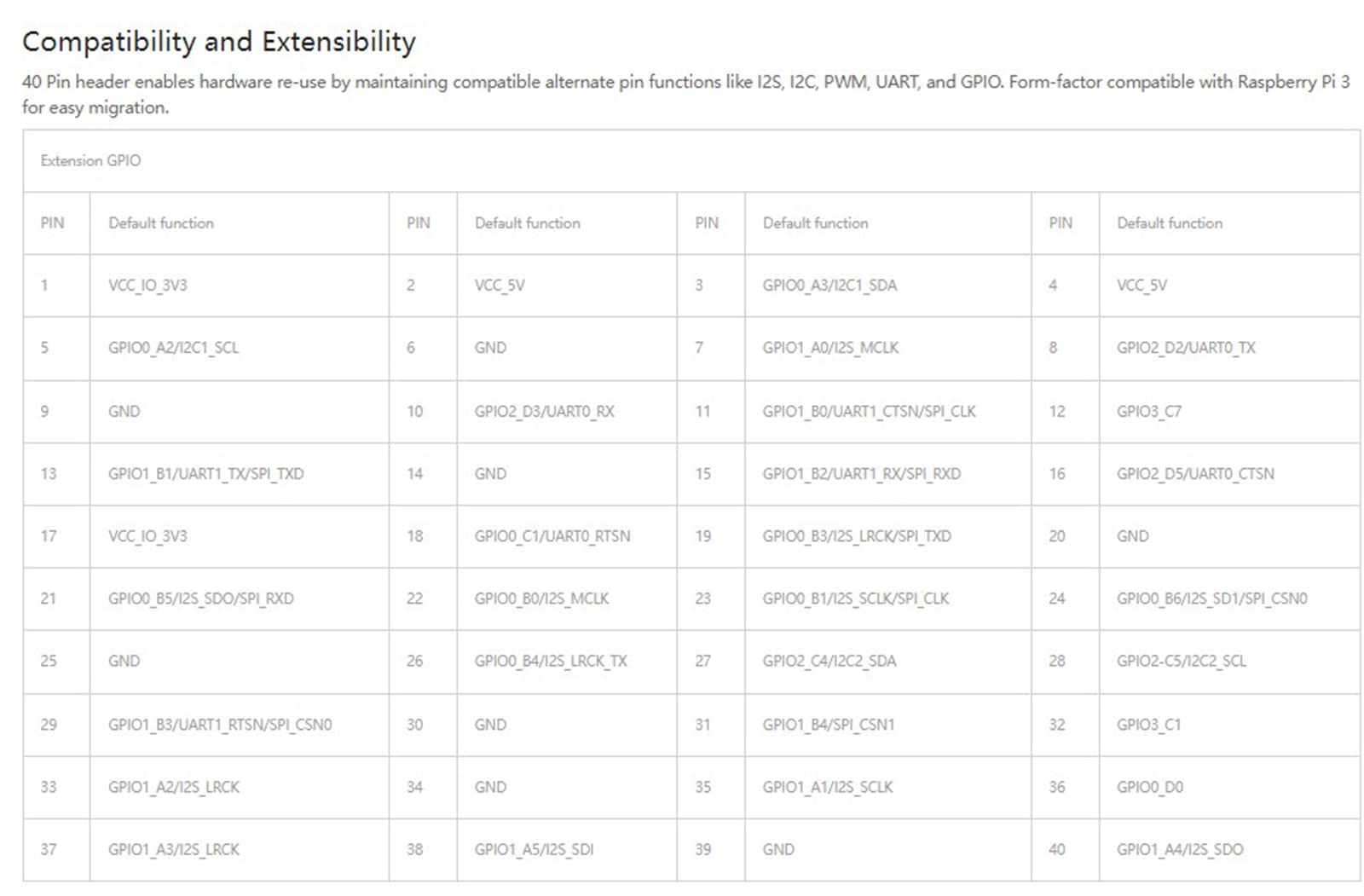The height and width of the screenshot is (896, 1364).
Task: Click the GPIO0_B6/I2S_SD1/SPI_CSN0 cell
Action: click(x=1211, y=598)
